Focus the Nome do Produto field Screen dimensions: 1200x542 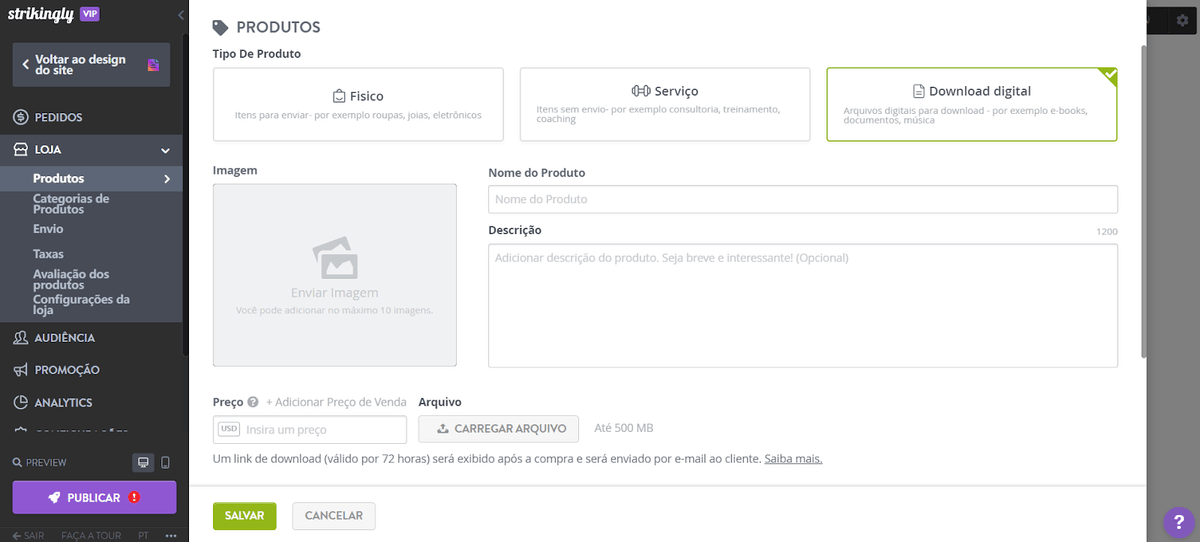[x=803, y=199]
